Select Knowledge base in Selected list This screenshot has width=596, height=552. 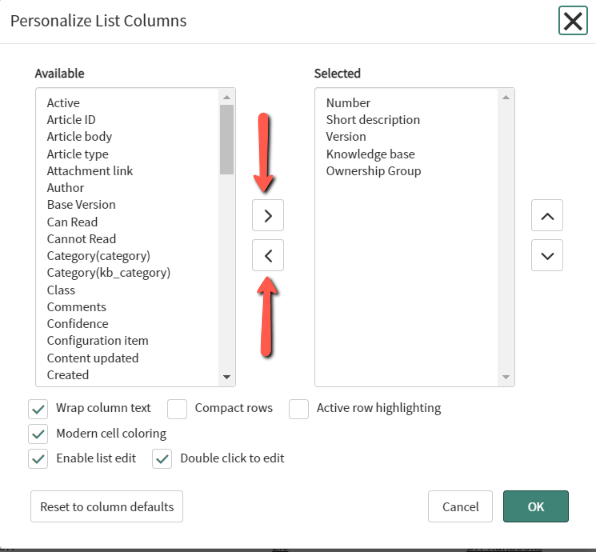point(370,154)
